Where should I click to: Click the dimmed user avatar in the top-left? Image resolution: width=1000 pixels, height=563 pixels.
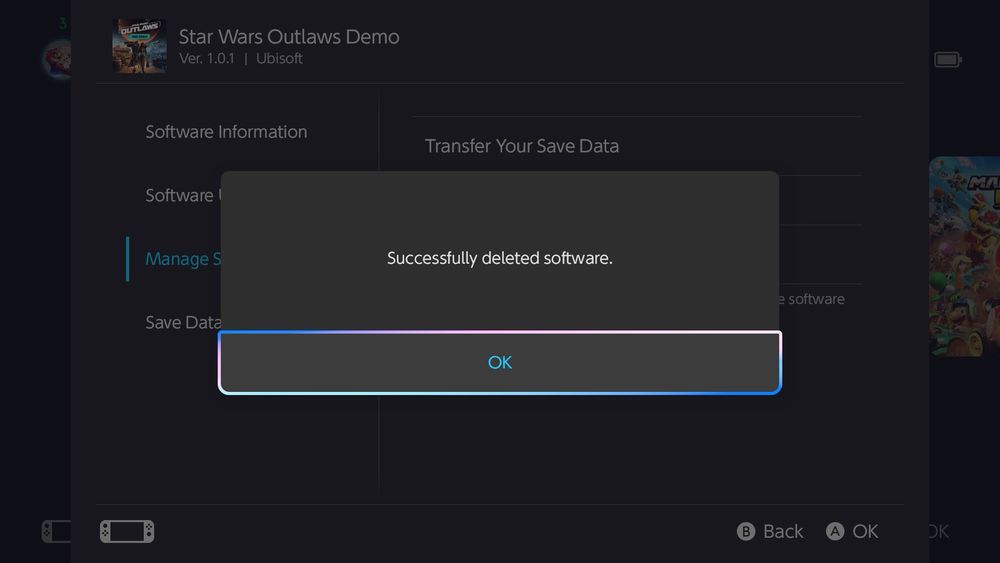coord(56,60)
